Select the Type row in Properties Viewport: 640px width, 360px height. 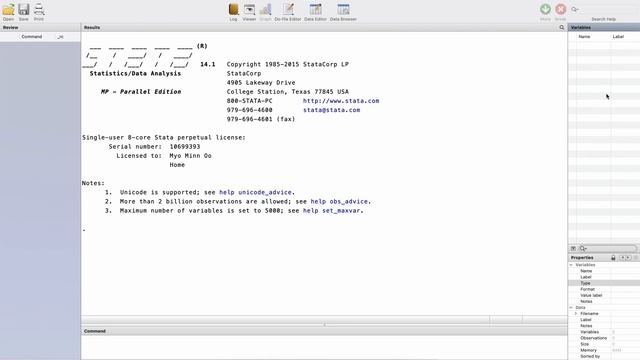pos(604,283)
